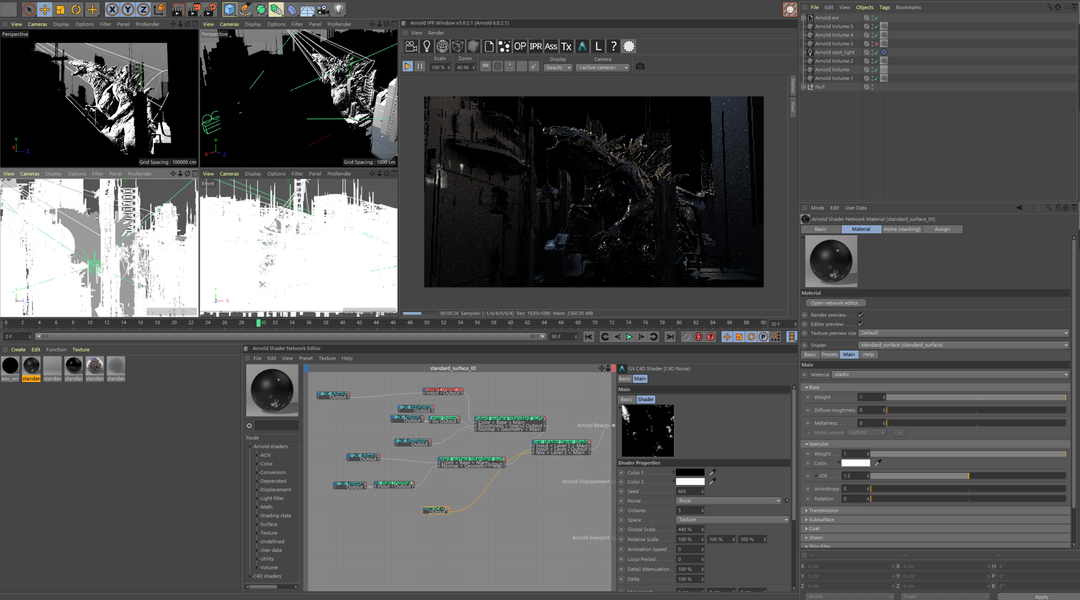This screenshot has height=600, width=1080.
Task: Click the L icon in Arnold IPR toolbar
Action: coord(598,46)
